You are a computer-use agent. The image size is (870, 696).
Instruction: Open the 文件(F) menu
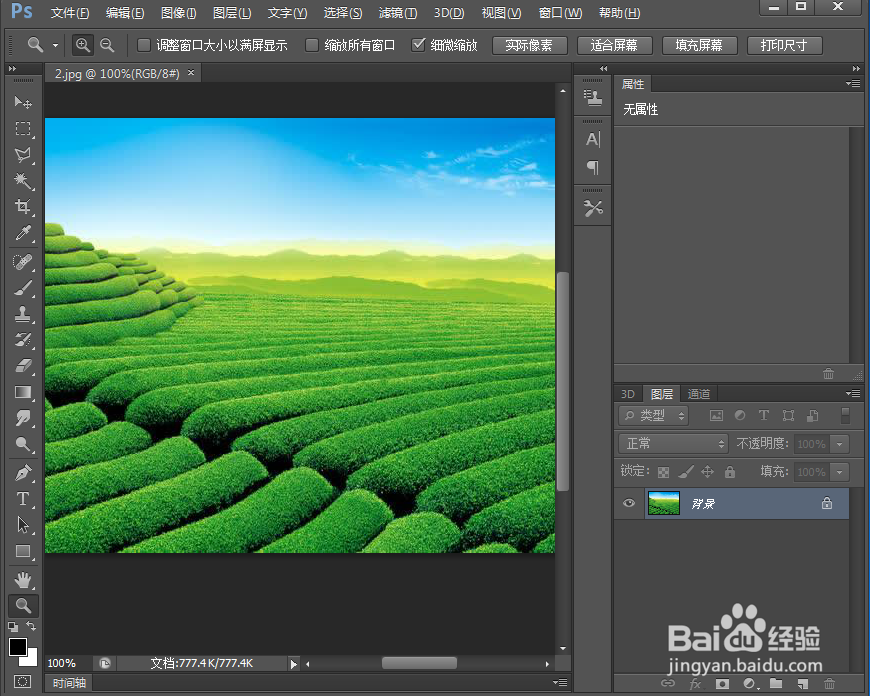point(69,13)
